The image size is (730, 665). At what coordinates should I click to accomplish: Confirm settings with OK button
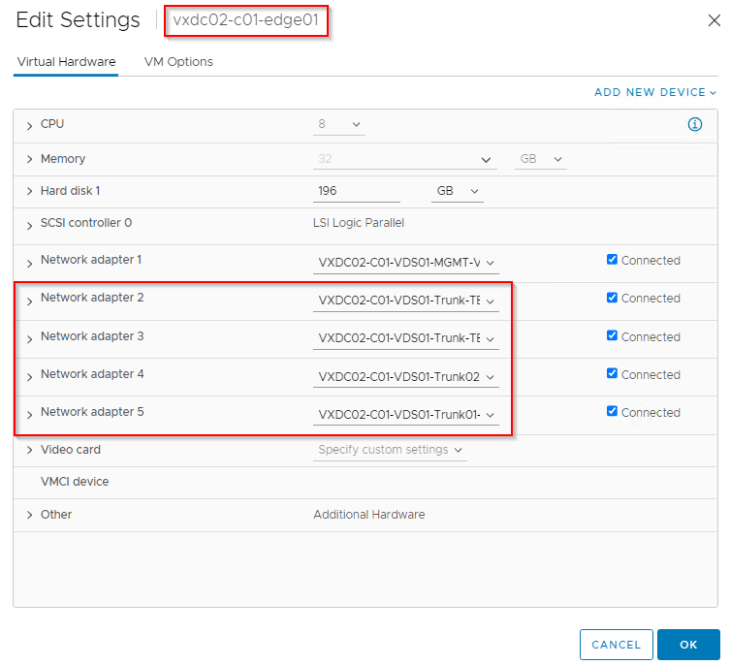688,645
